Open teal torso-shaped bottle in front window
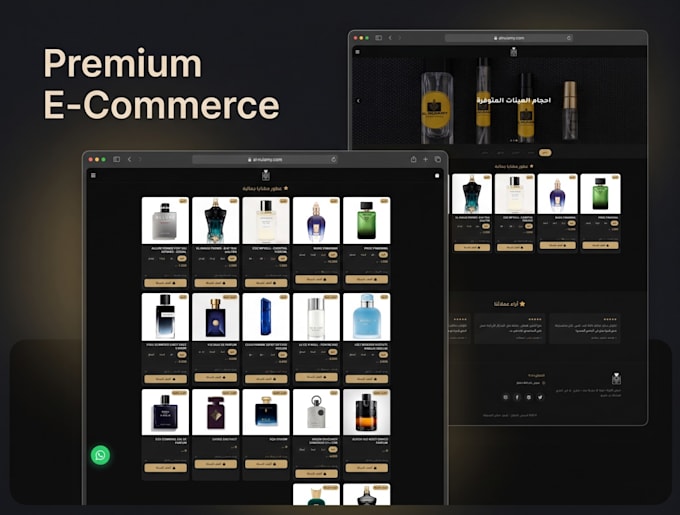680x515 pixels. point(216,220)
